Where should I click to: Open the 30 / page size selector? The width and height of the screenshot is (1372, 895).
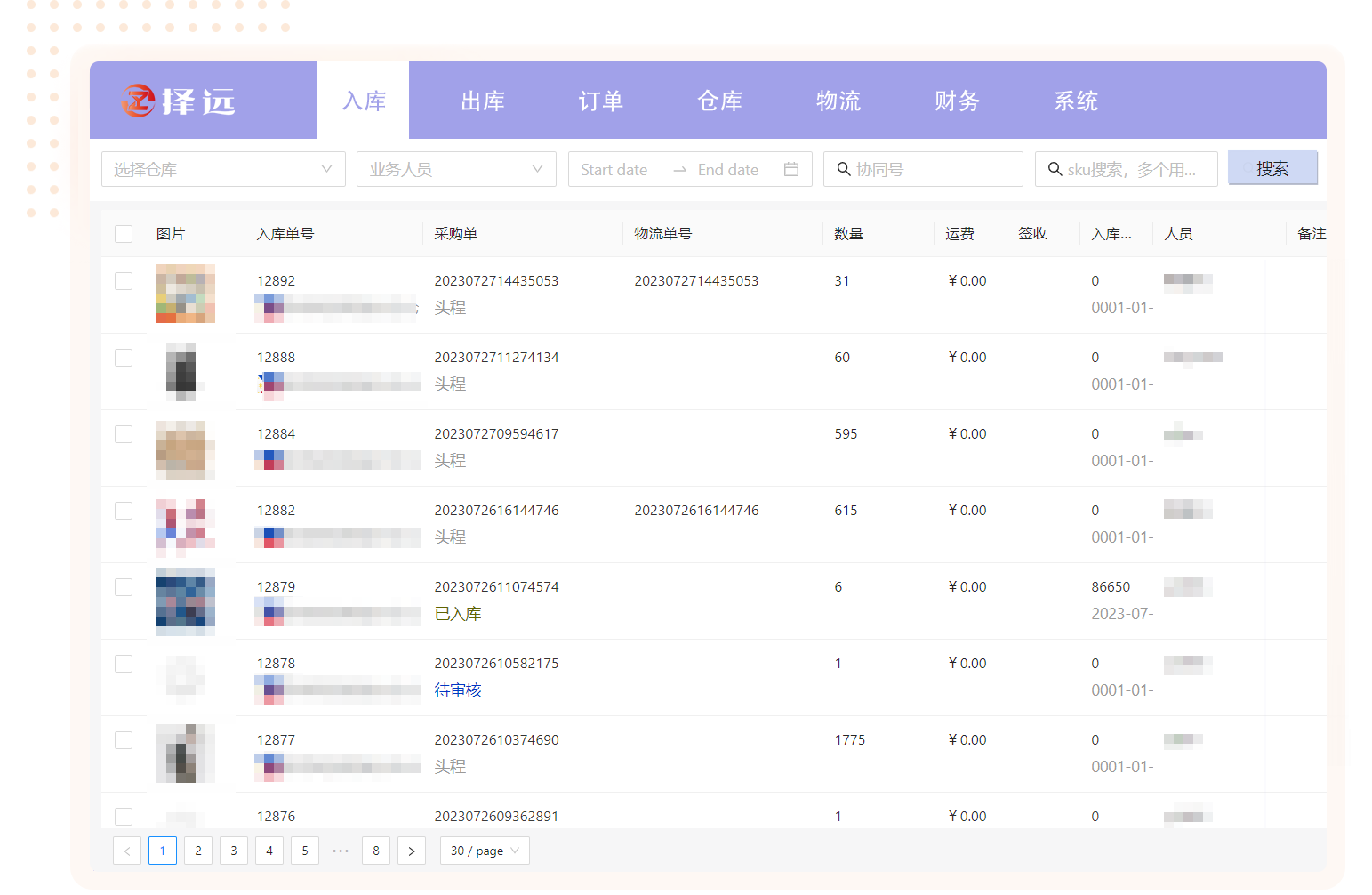pos(485,851)
